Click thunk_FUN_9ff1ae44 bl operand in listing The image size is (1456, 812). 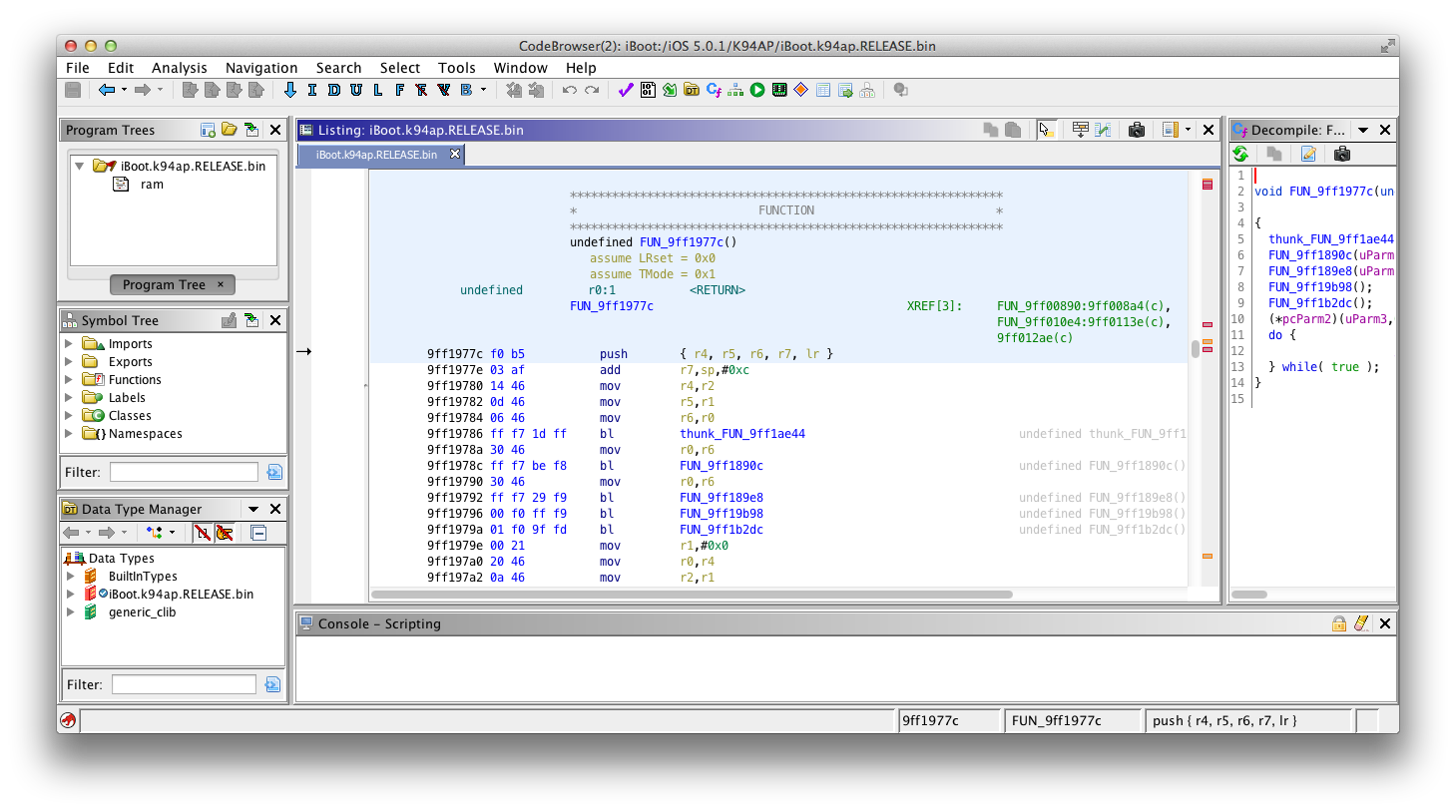point(742,434)
